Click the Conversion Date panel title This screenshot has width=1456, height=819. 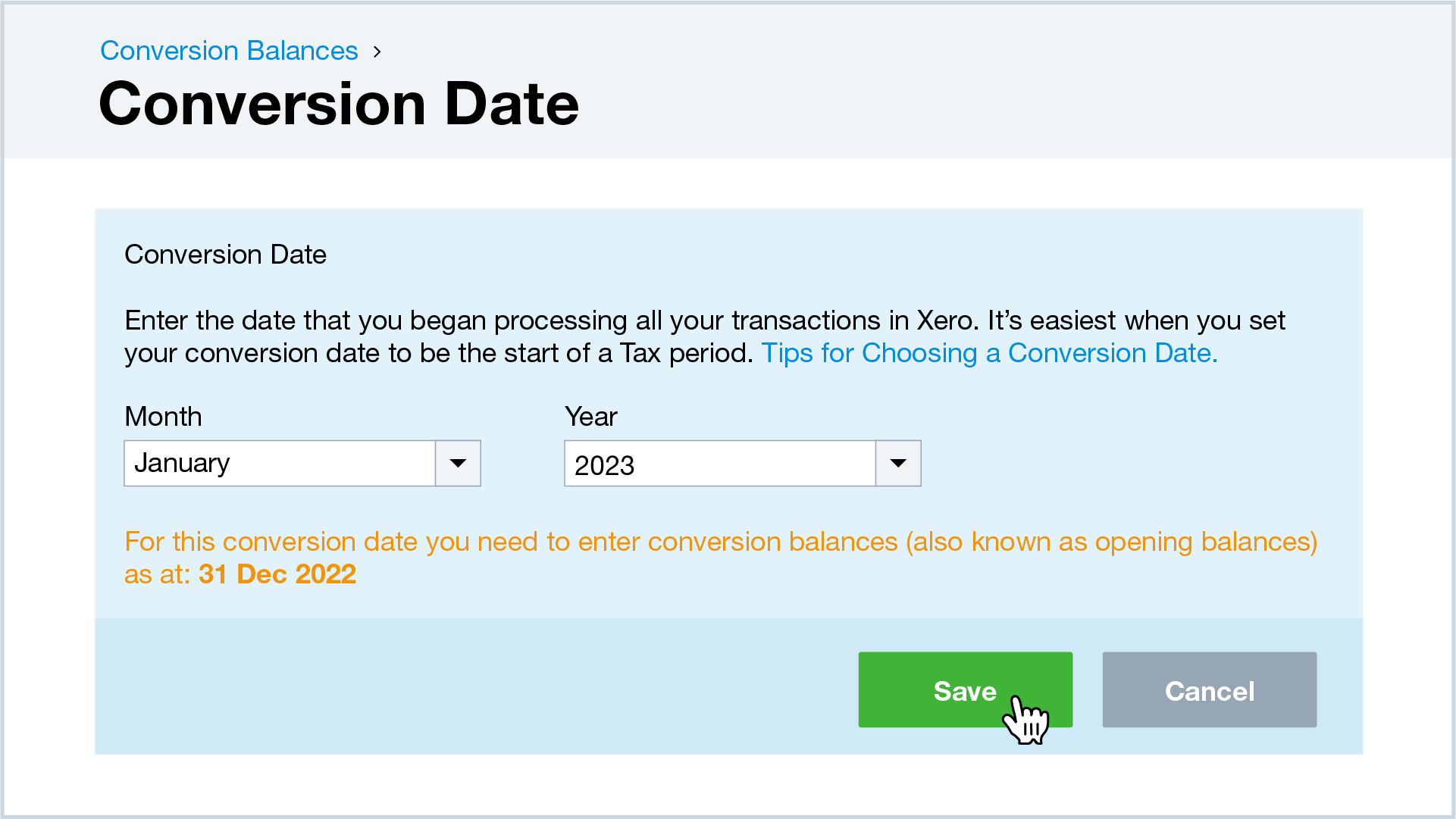point(225,254)
